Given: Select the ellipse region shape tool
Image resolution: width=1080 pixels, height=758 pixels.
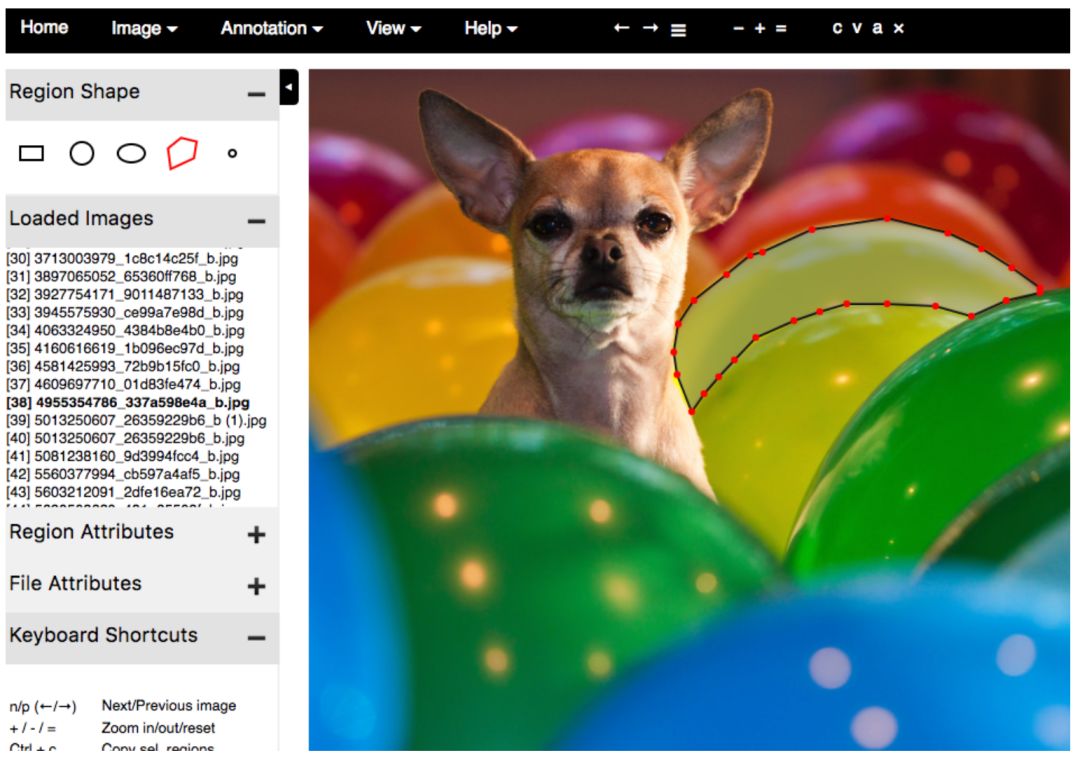Looking at the screenshot, I should pyautogui.click(x=131, y=153).
